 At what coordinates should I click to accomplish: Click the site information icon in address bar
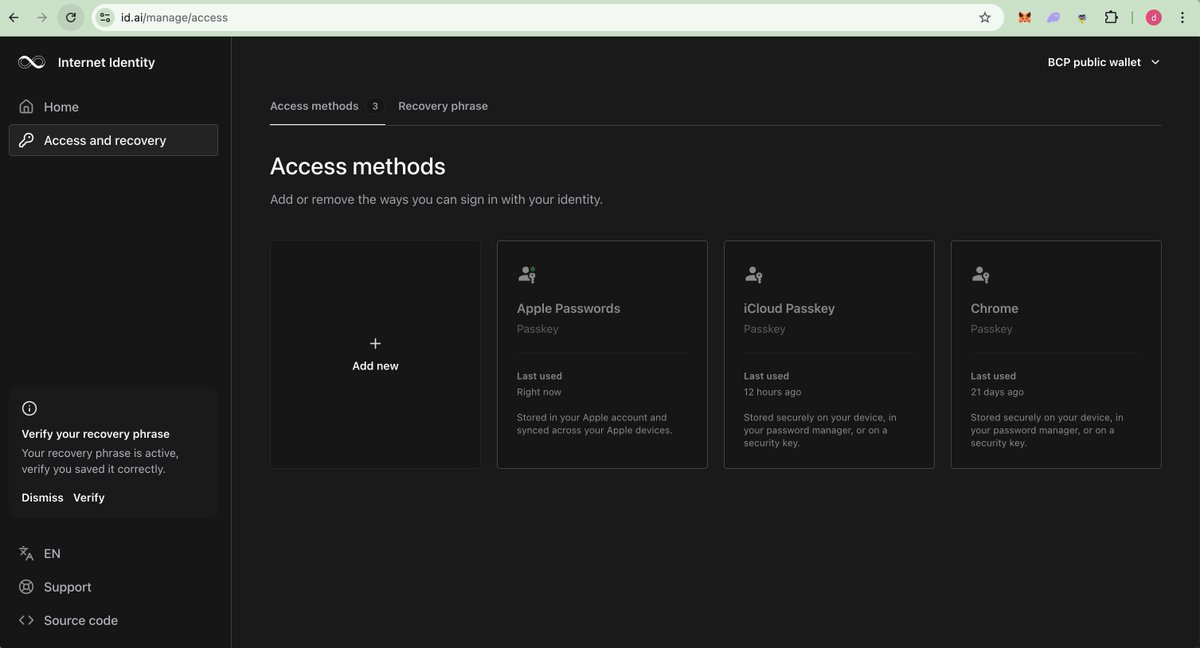(x=106, y=17)
